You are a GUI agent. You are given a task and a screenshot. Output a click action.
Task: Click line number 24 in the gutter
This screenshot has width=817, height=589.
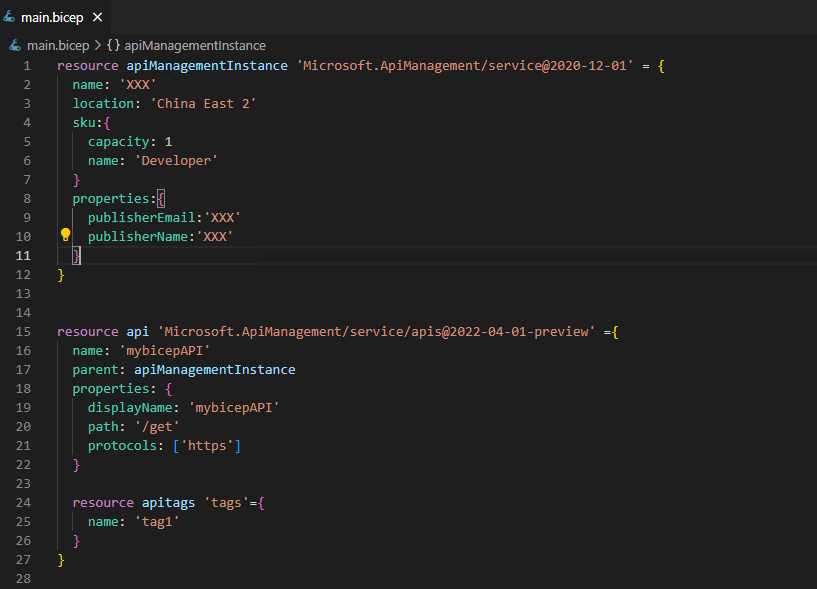[x=26, y=502]
